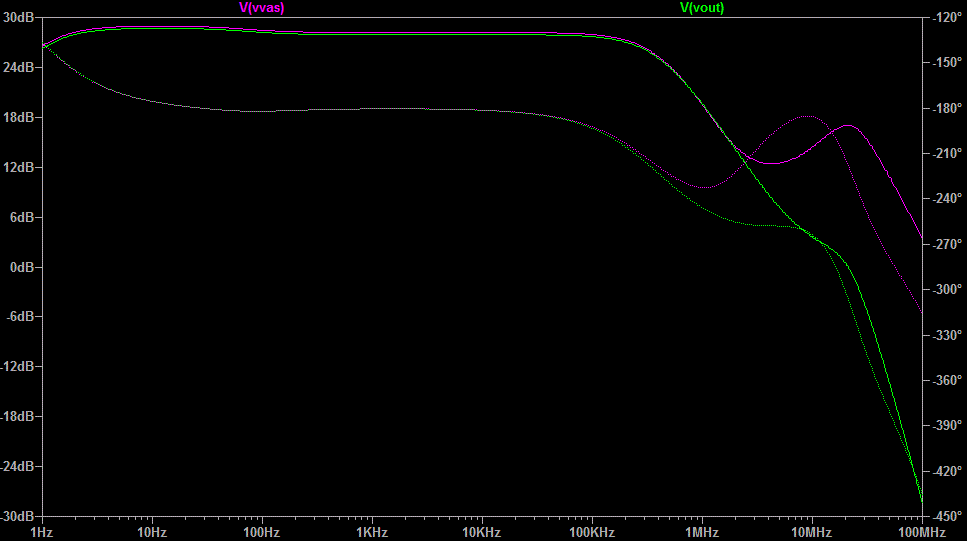This screenshot has height=541, width=967.
Task: Click the 1MHz frequency axis label
Action: tap(702, 532)
